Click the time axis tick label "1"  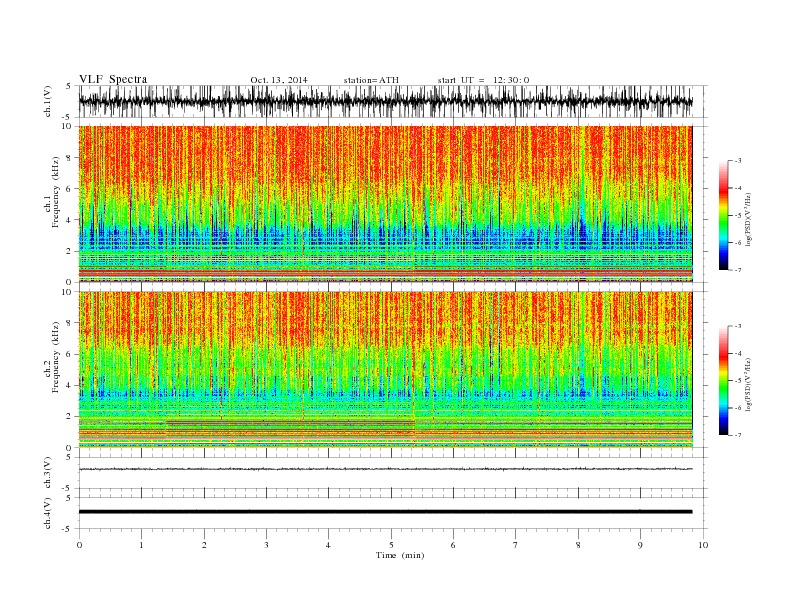(x=141, y=545)
